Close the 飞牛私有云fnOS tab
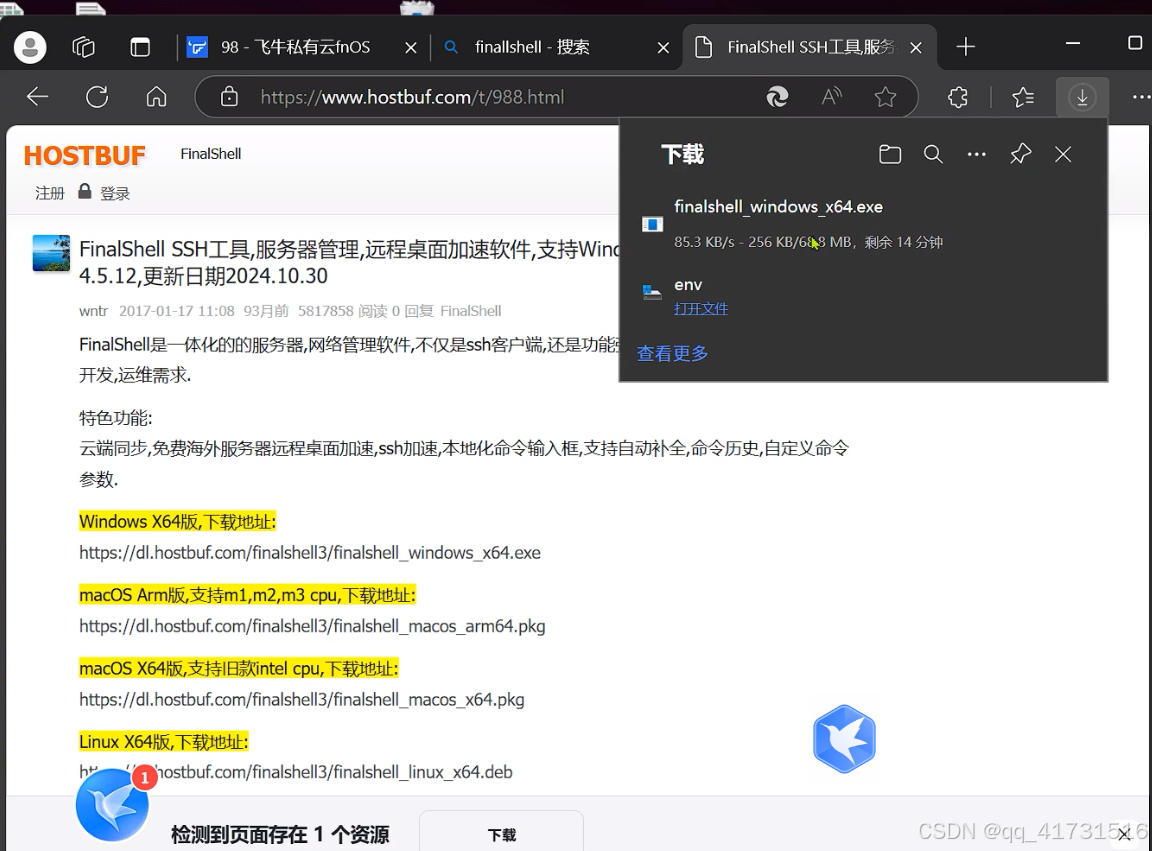This screenshot has width=1152, height=851. [411, 48]
